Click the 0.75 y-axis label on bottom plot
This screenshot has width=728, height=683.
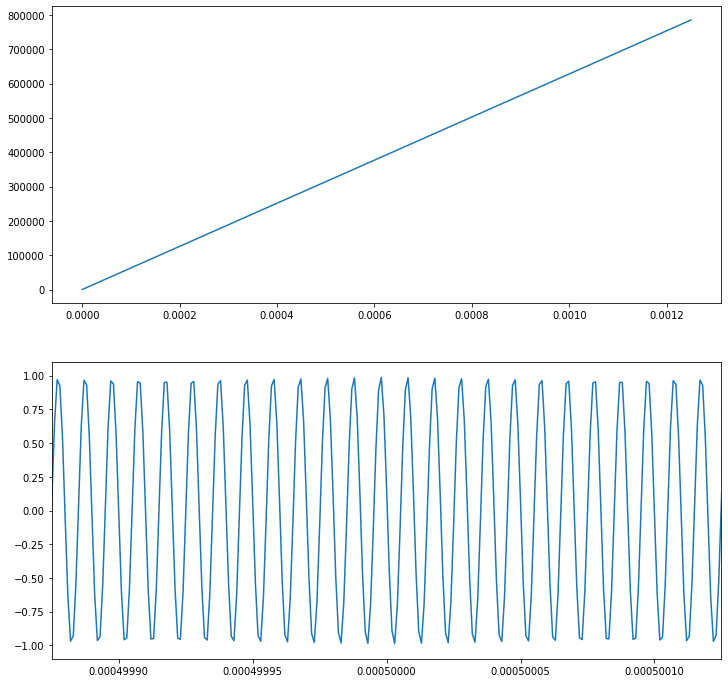pos(34,410)
